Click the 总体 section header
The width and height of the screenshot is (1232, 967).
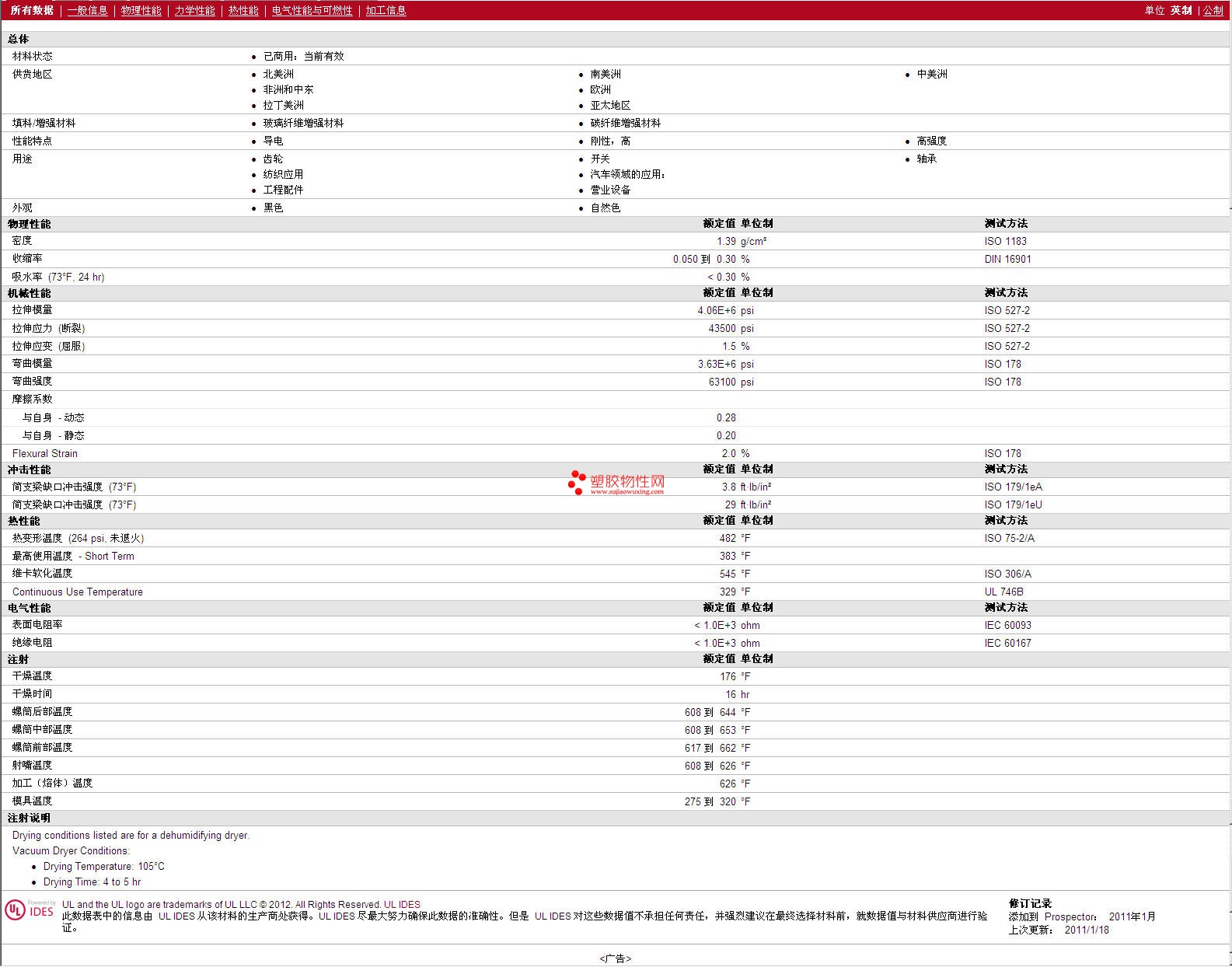(19, 39)
